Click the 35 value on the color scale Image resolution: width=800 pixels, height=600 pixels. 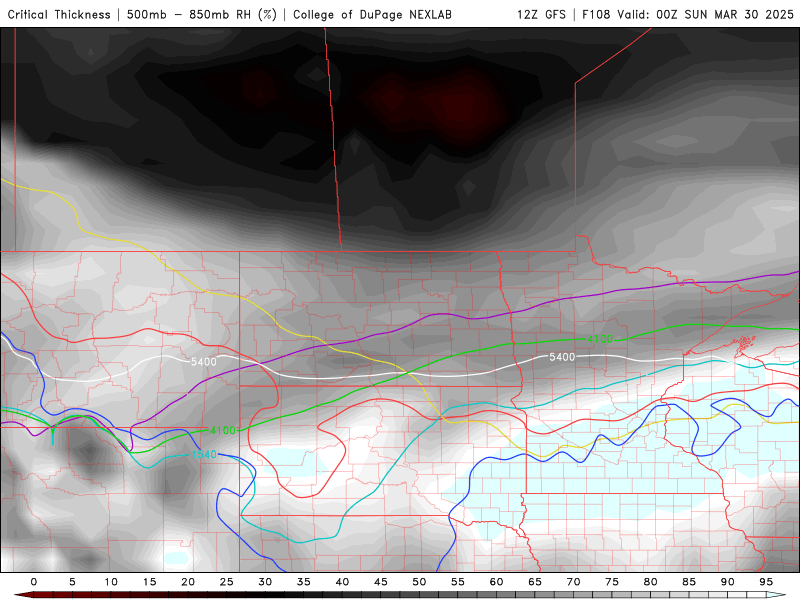(304, 582)
